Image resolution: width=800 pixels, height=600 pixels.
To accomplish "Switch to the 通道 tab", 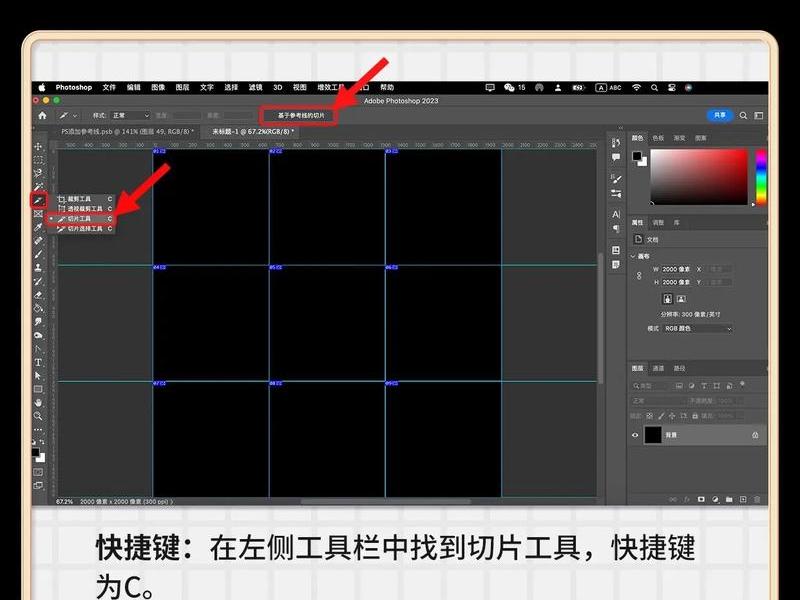I will (x=658, y=368).
